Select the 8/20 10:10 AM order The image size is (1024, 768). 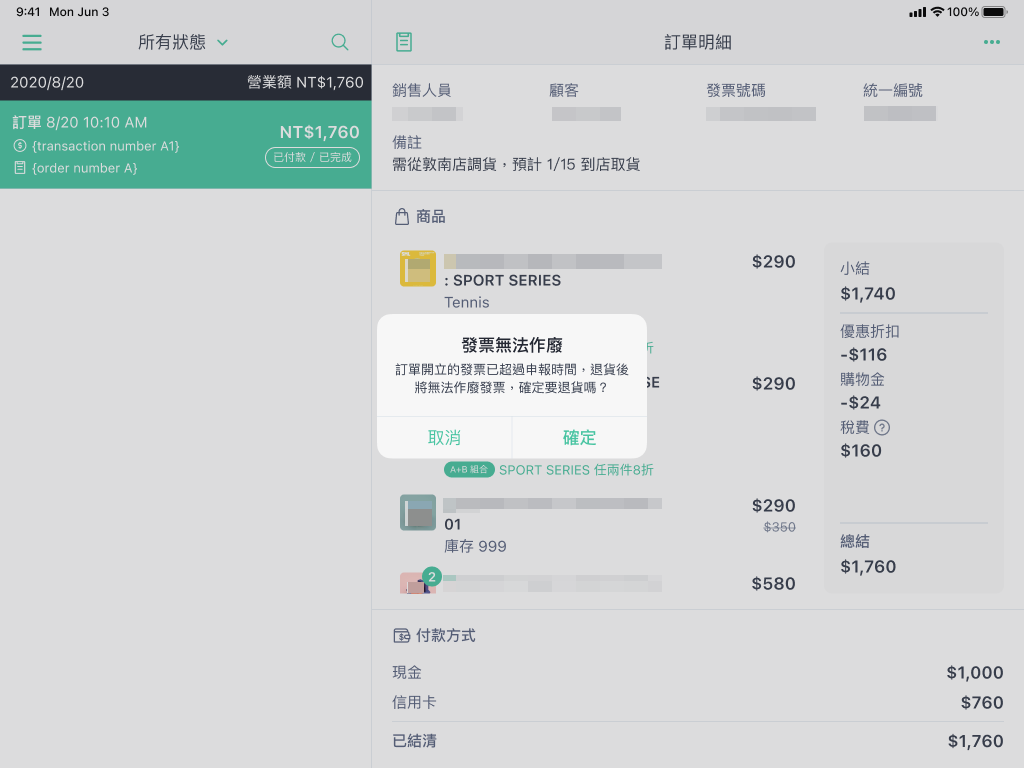pyautogui.click(x=185, y=144)
